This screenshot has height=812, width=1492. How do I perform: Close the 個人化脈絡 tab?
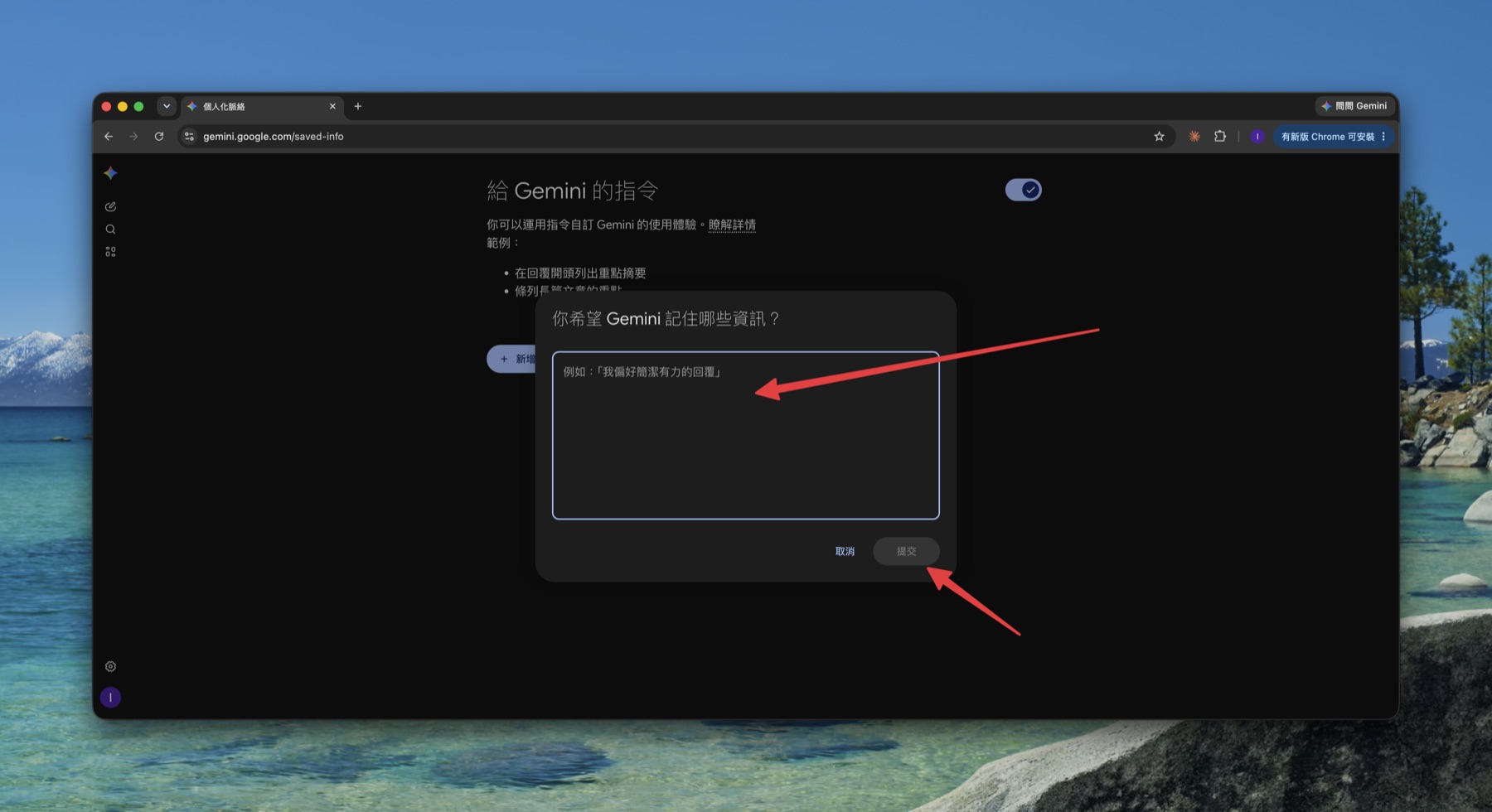(332, 106)
